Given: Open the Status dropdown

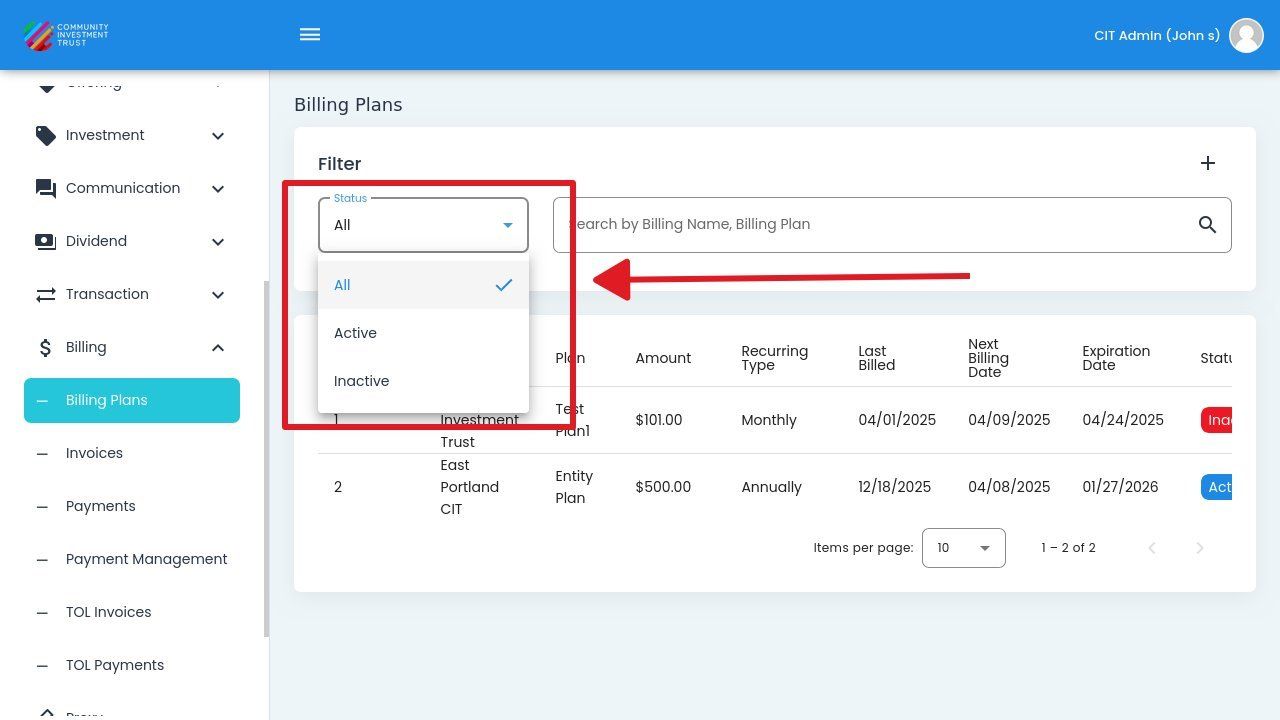Looking at the screenshot, I should (x=422, y=225).
